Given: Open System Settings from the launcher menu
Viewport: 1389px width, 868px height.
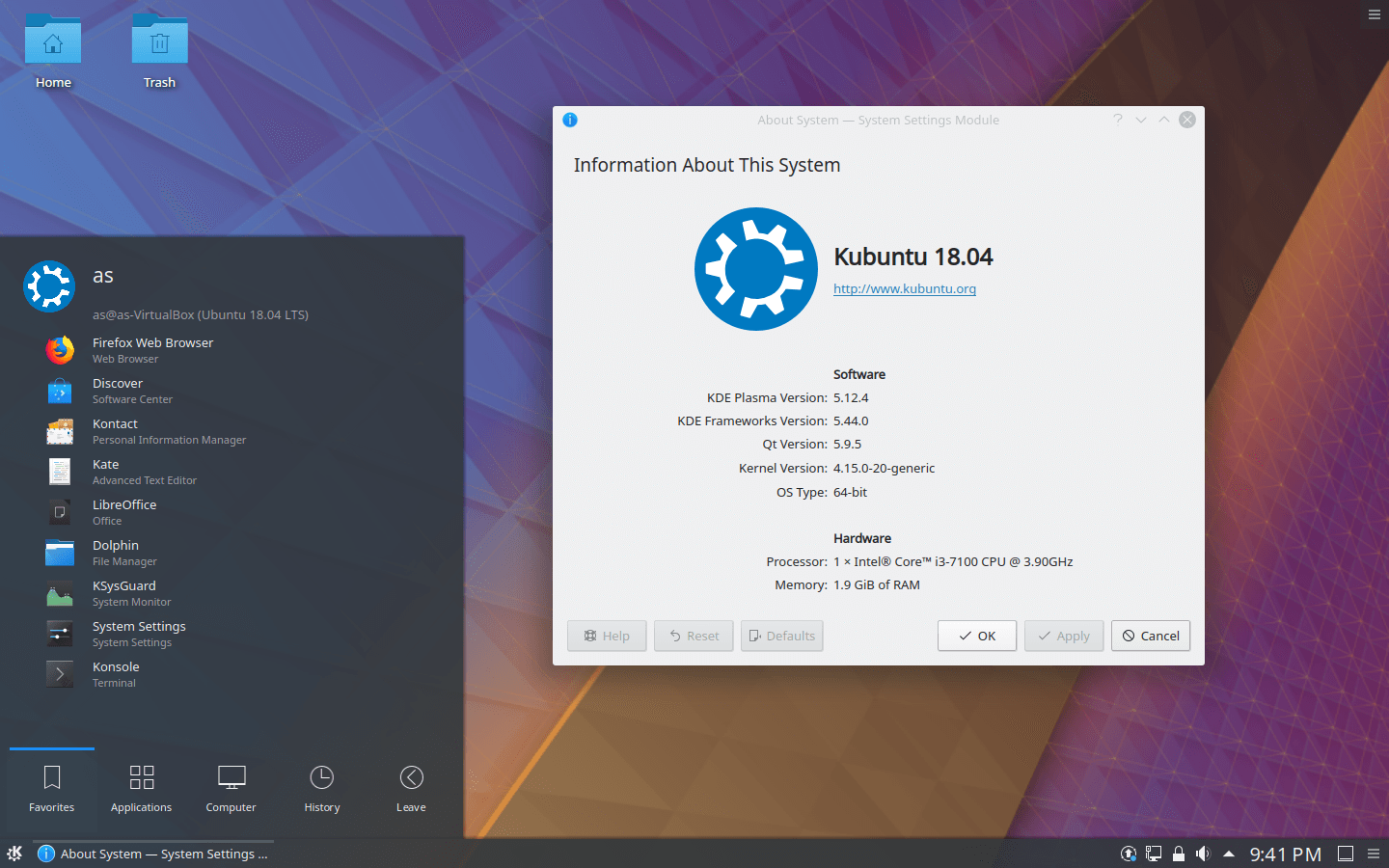Looking at the screenshot, I should click(139, 633).
